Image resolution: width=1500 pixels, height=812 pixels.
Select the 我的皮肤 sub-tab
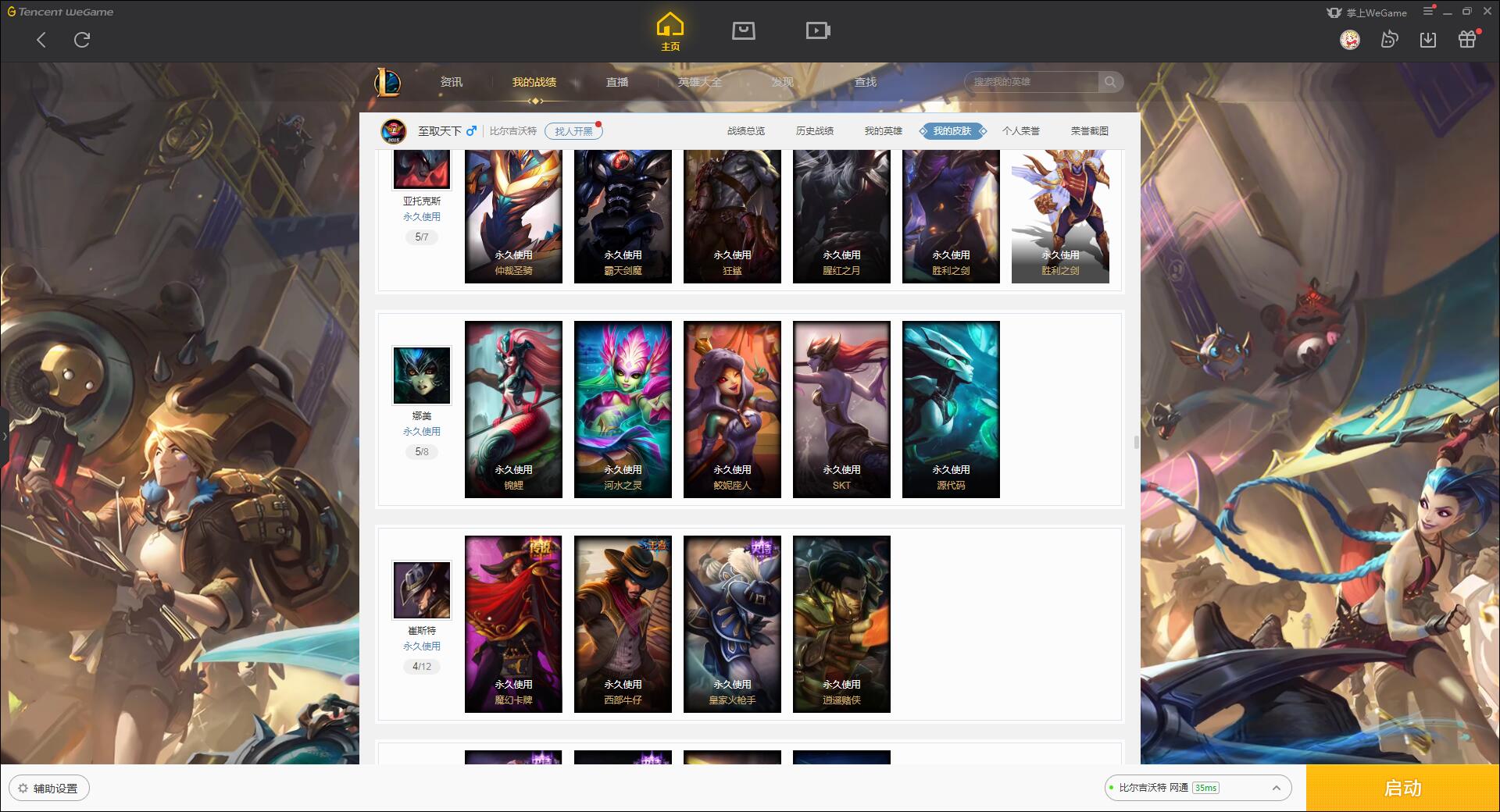(x=952, y=131)
